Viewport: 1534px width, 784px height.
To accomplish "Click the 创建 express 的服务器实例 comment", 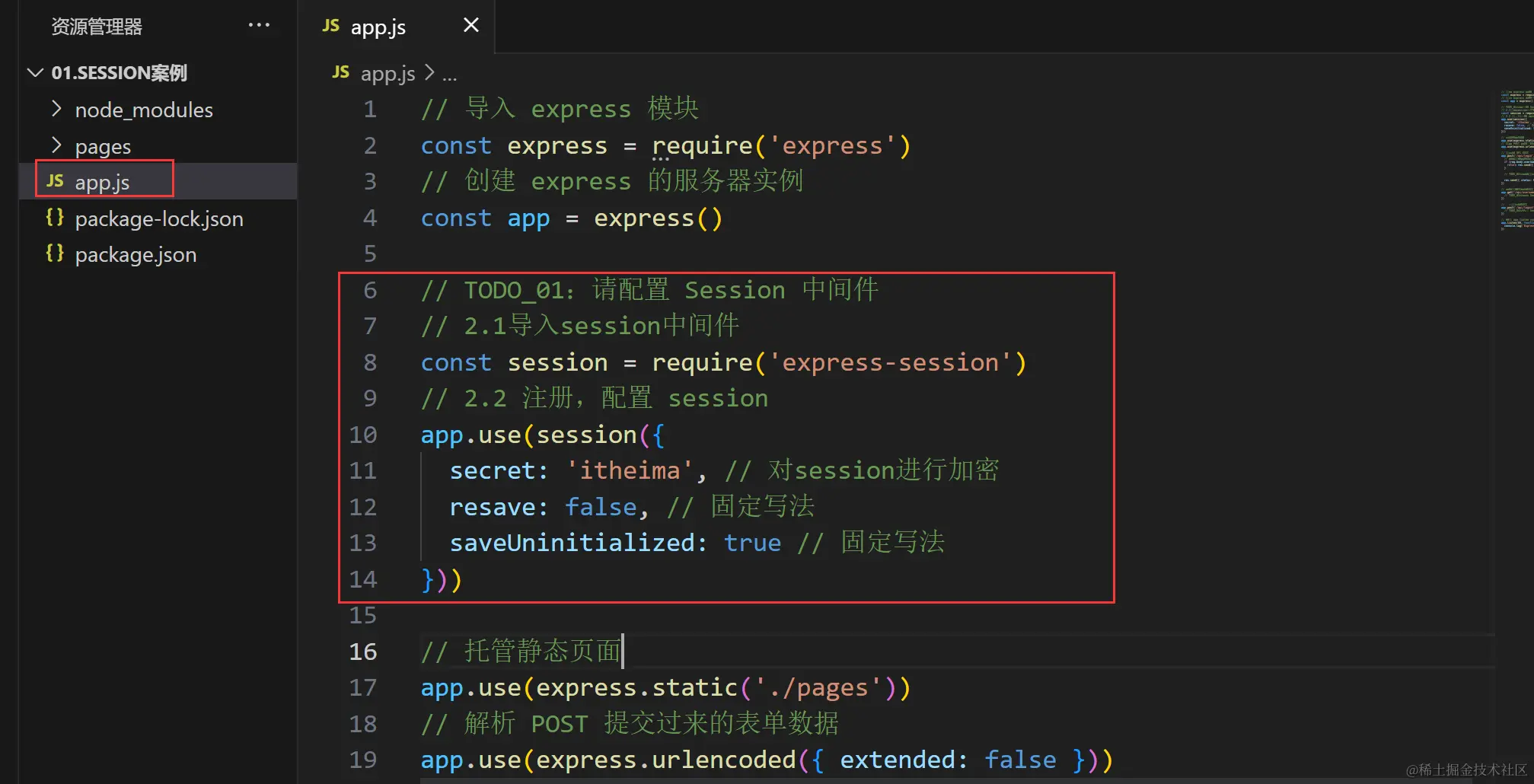I will [x=612, y=181].
